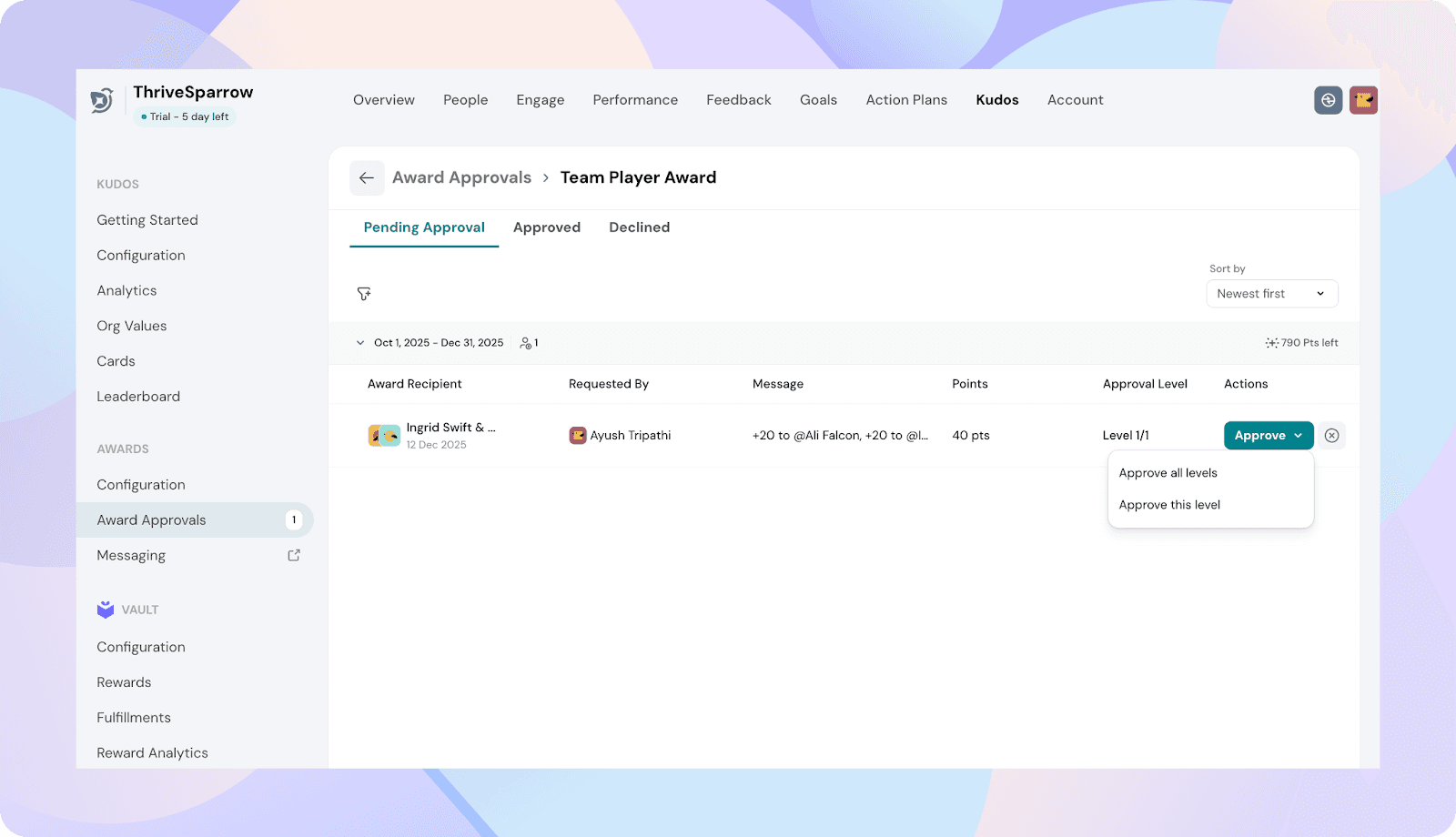Click the Award Approvals breadcrumb link

click(461, 177)
